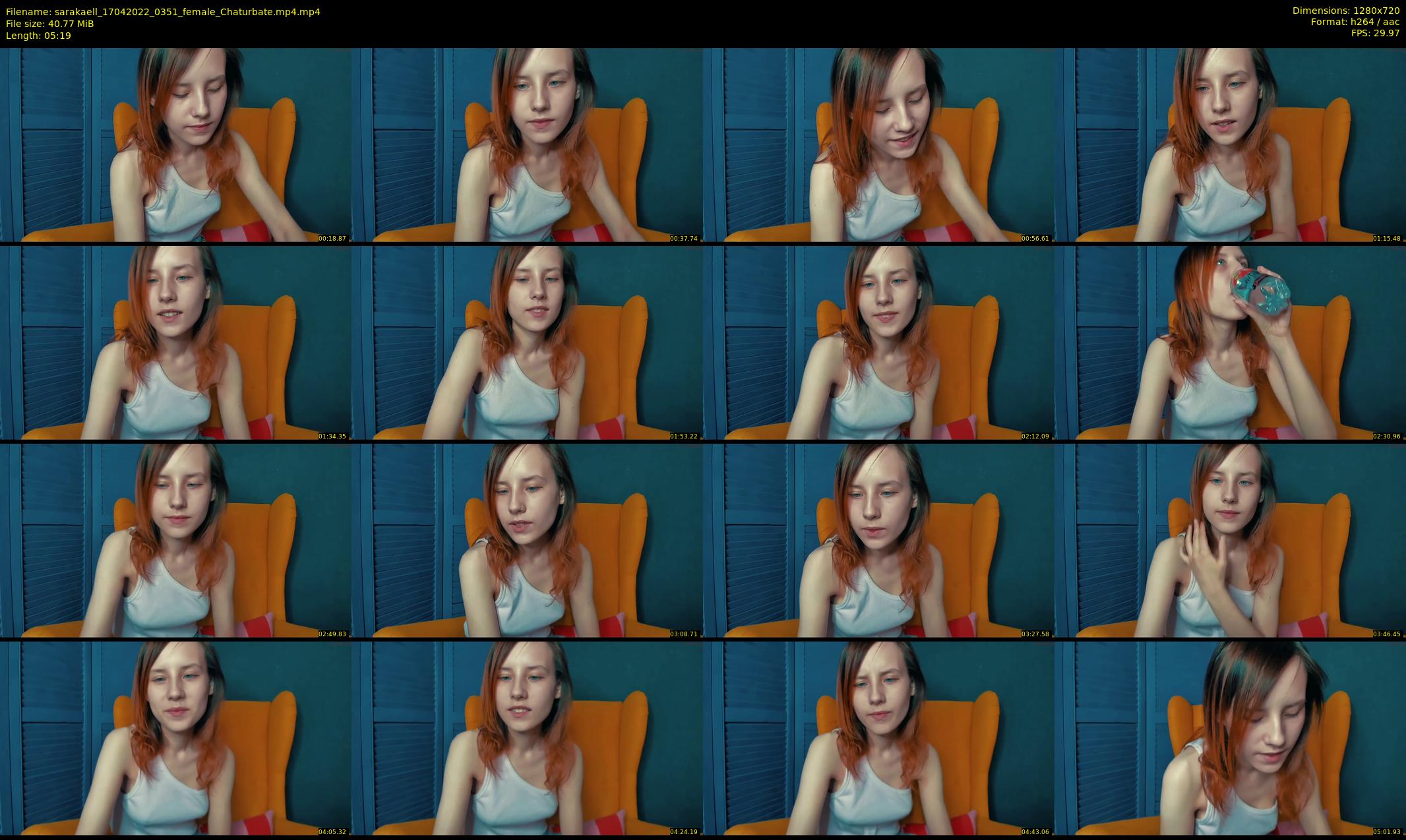Choose the frame stamped 04:43.06
This screenshot has width=1406, height=840.
pyautogui.click(x=878, y=738)
